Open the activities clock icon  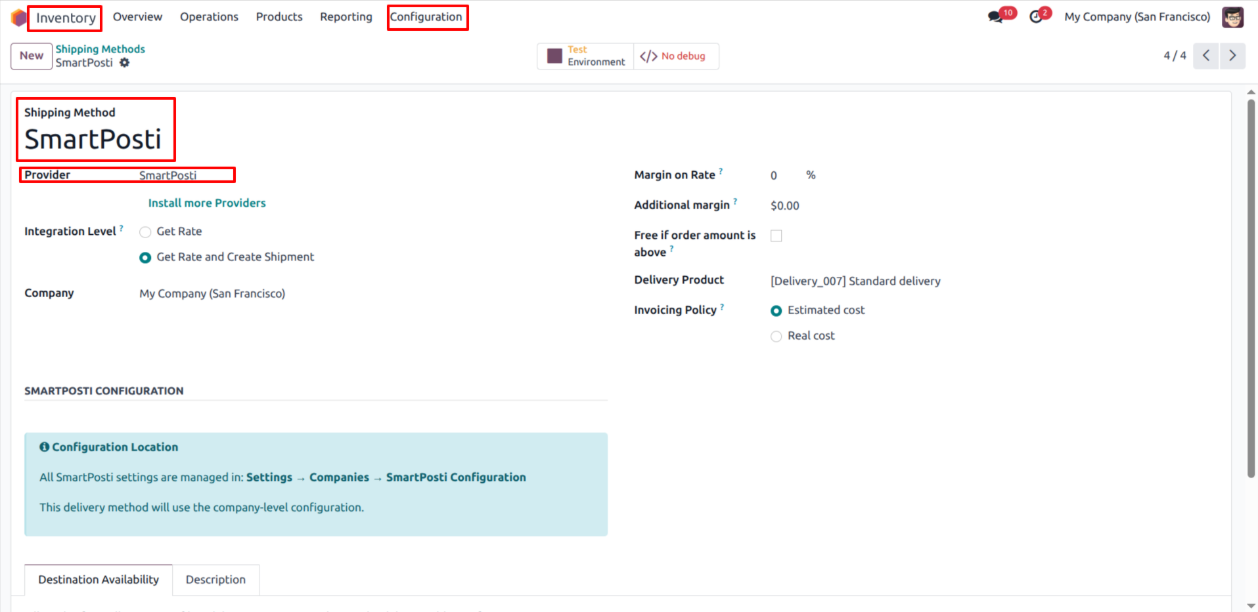point(1036,17)
